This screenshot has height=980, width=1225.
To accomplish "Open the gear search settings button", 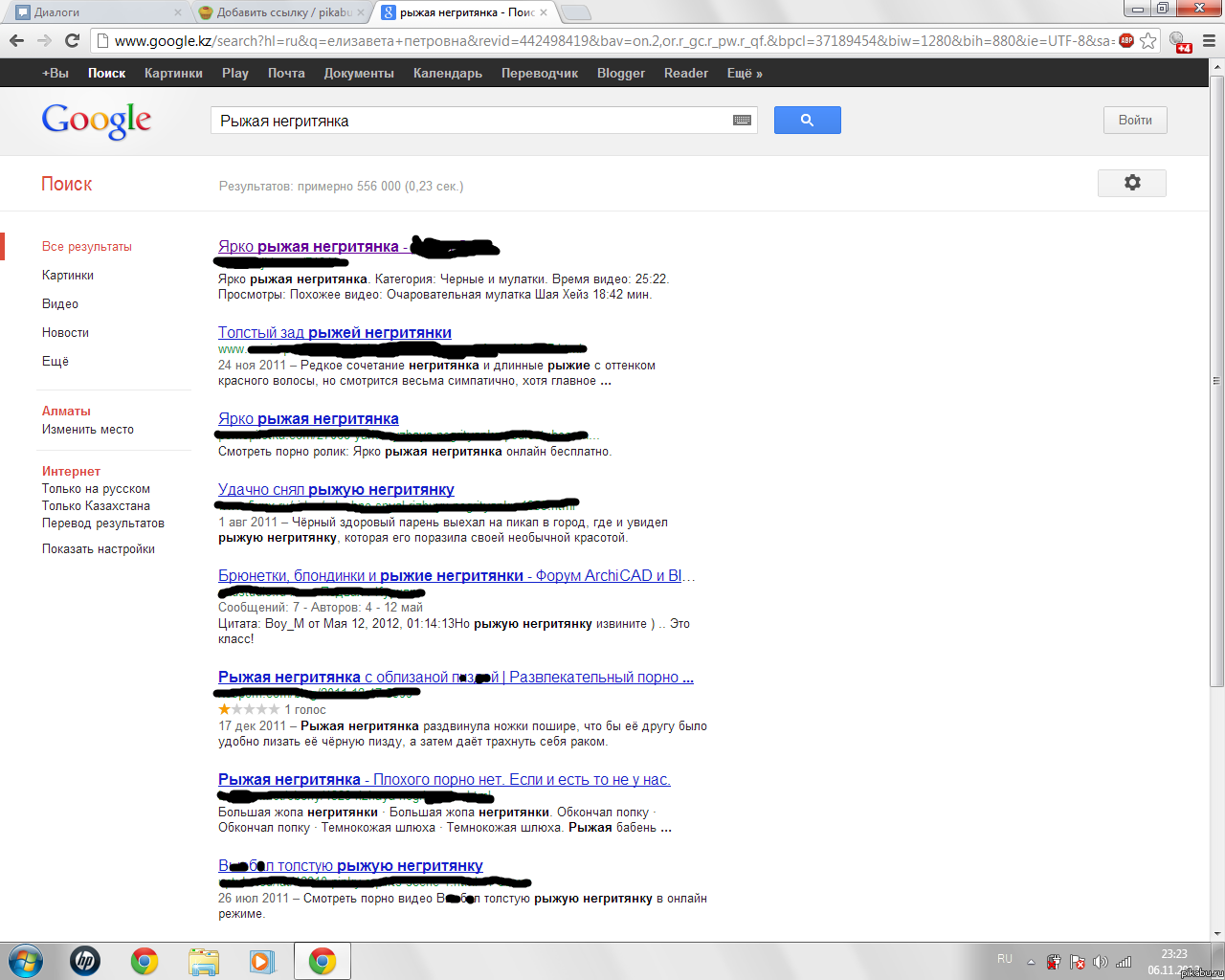I will (1132, 183).
